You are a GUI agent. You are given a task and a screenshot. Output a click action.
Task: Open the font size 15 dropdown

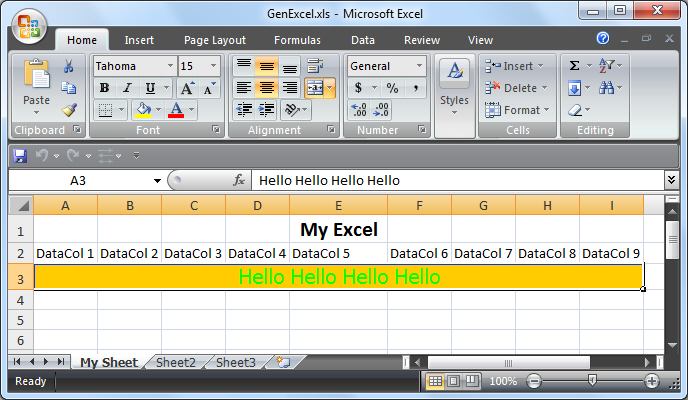(213, 66)
